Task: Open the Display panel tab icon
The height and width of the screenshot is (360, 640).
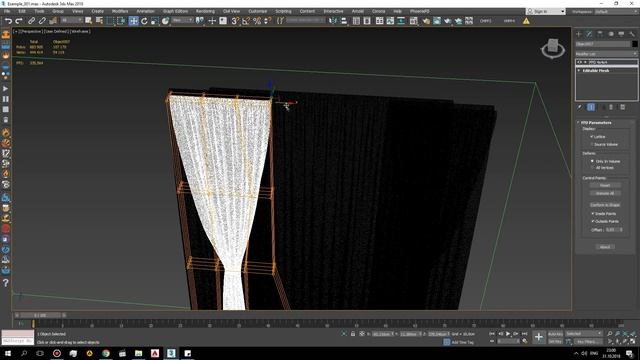Action: tap(621, 34)
